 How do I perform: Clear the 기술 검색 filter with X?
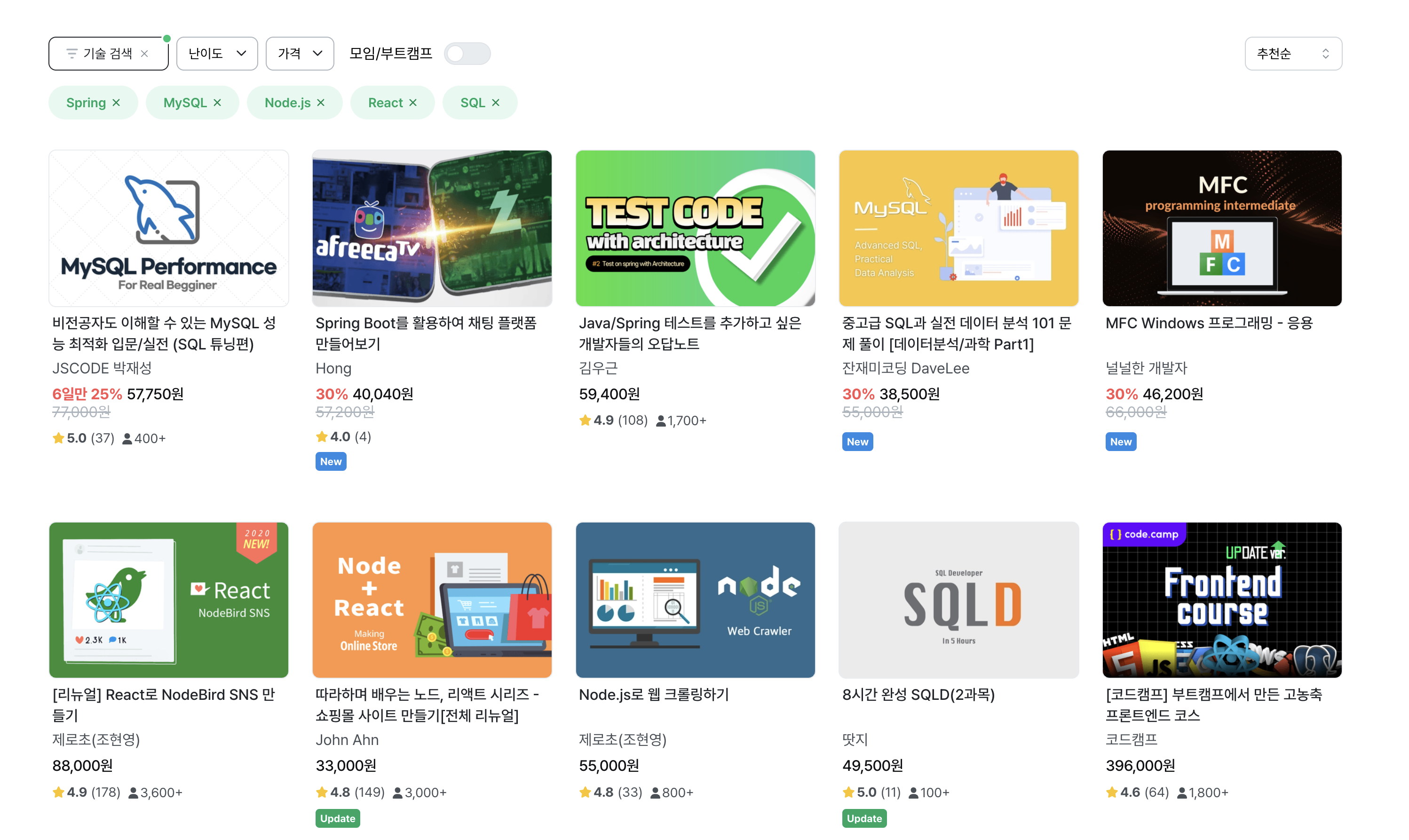pos(144,54)
